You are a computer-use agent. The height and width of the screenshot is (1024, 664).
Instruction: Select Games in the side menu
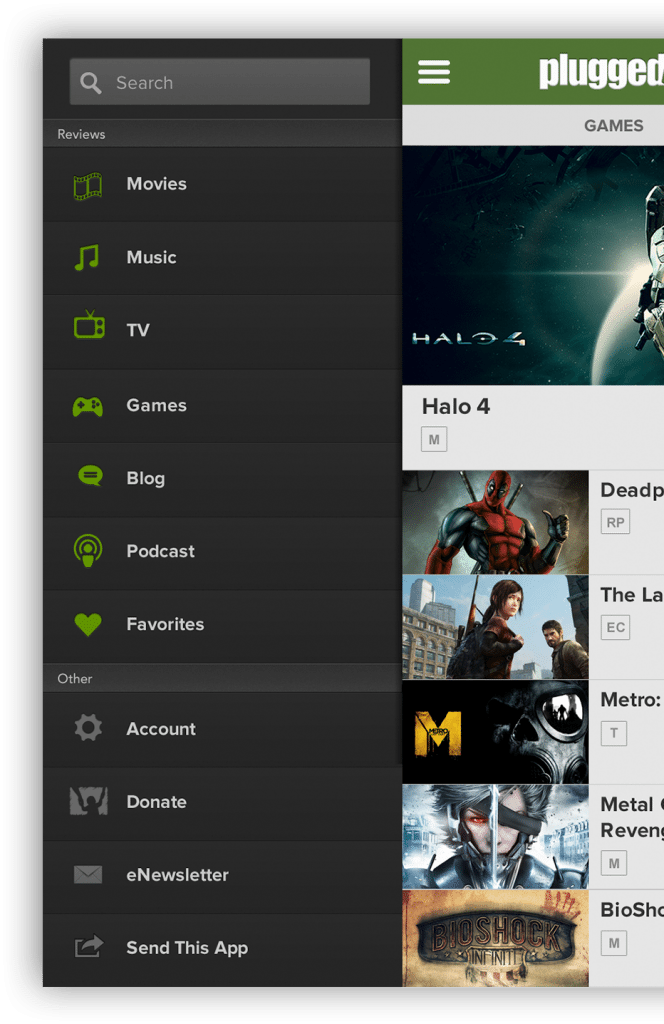click(x=223, y=406)
